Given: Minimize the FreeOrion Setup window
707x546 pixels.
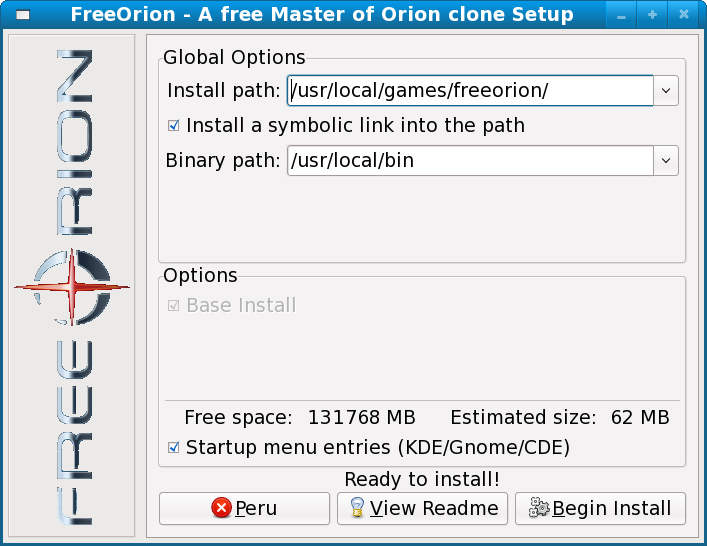Looking at the screenshot, I should [x=623, y=15].
